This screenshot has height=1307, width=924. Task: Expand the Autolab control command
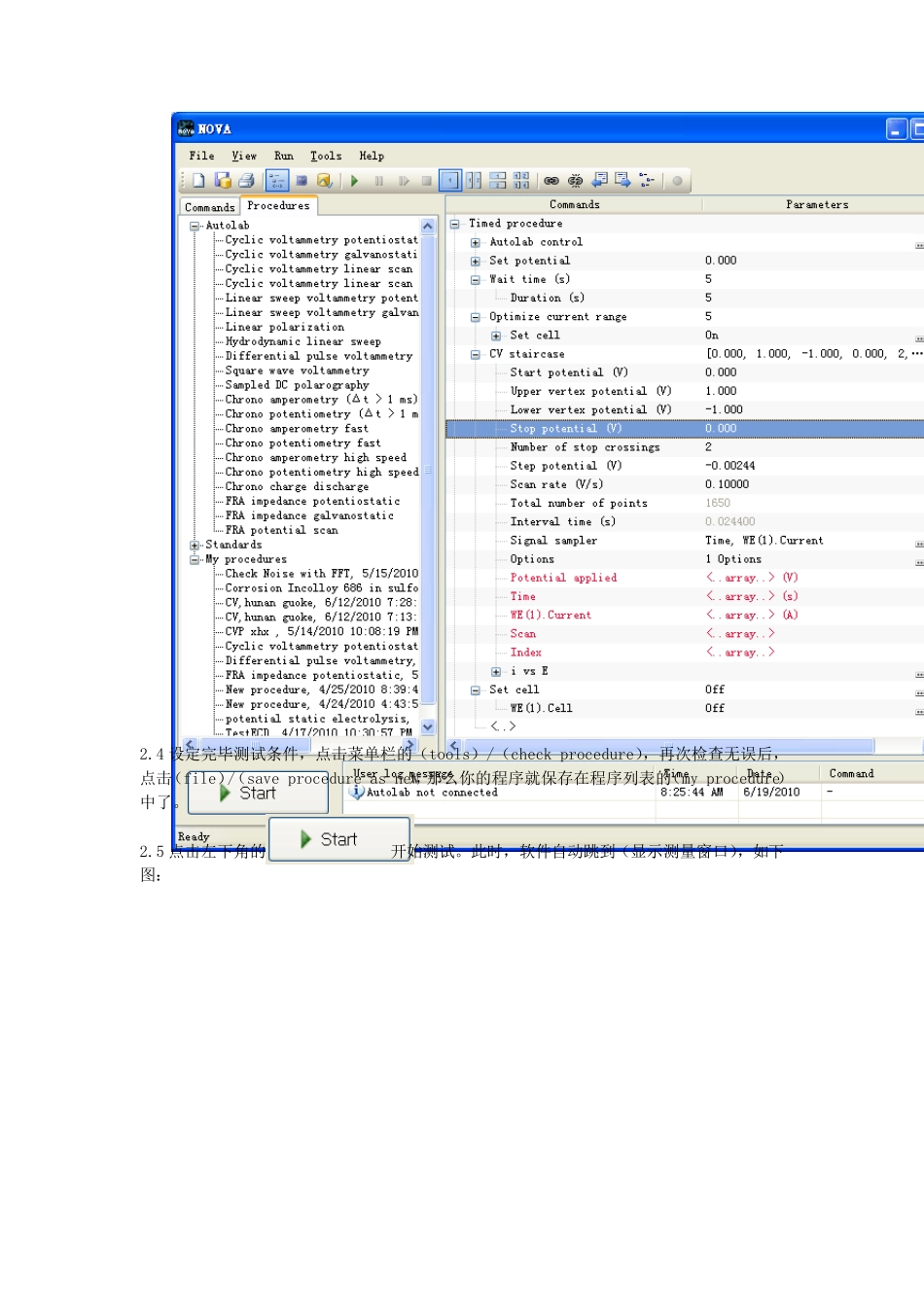(x=475, y=243)
